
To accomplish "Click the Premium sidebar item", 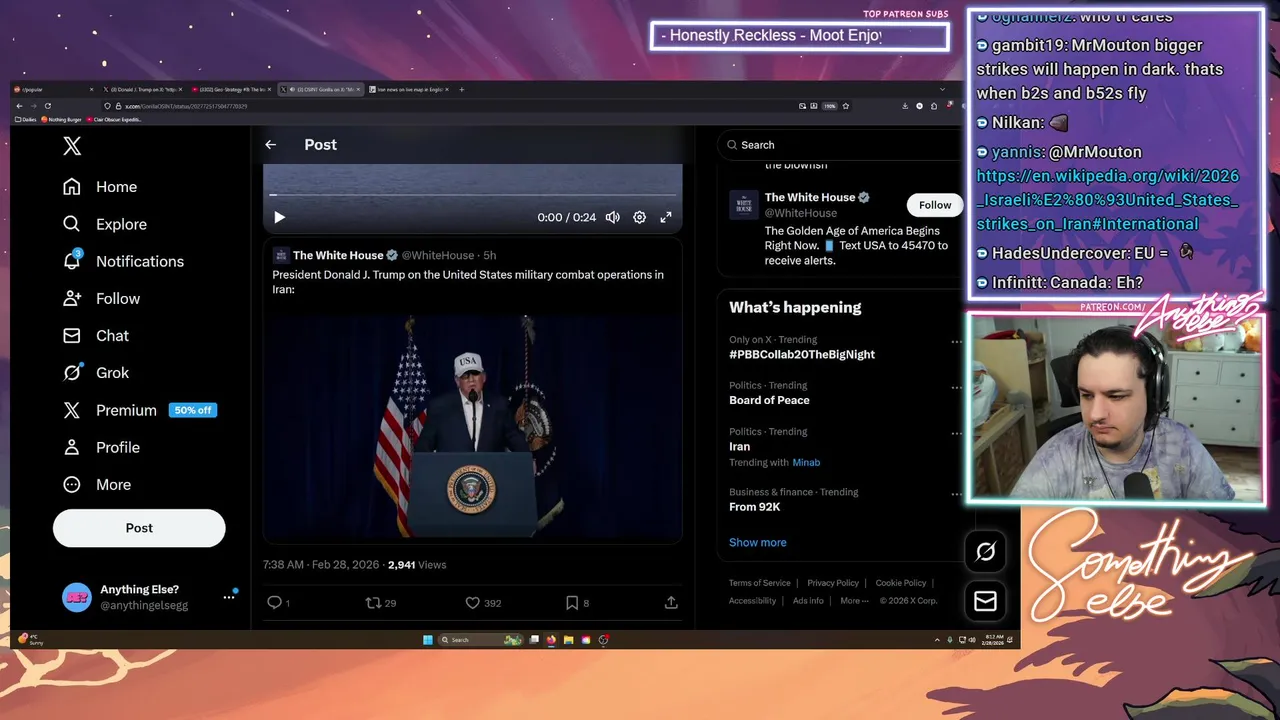I will point(138,410).
